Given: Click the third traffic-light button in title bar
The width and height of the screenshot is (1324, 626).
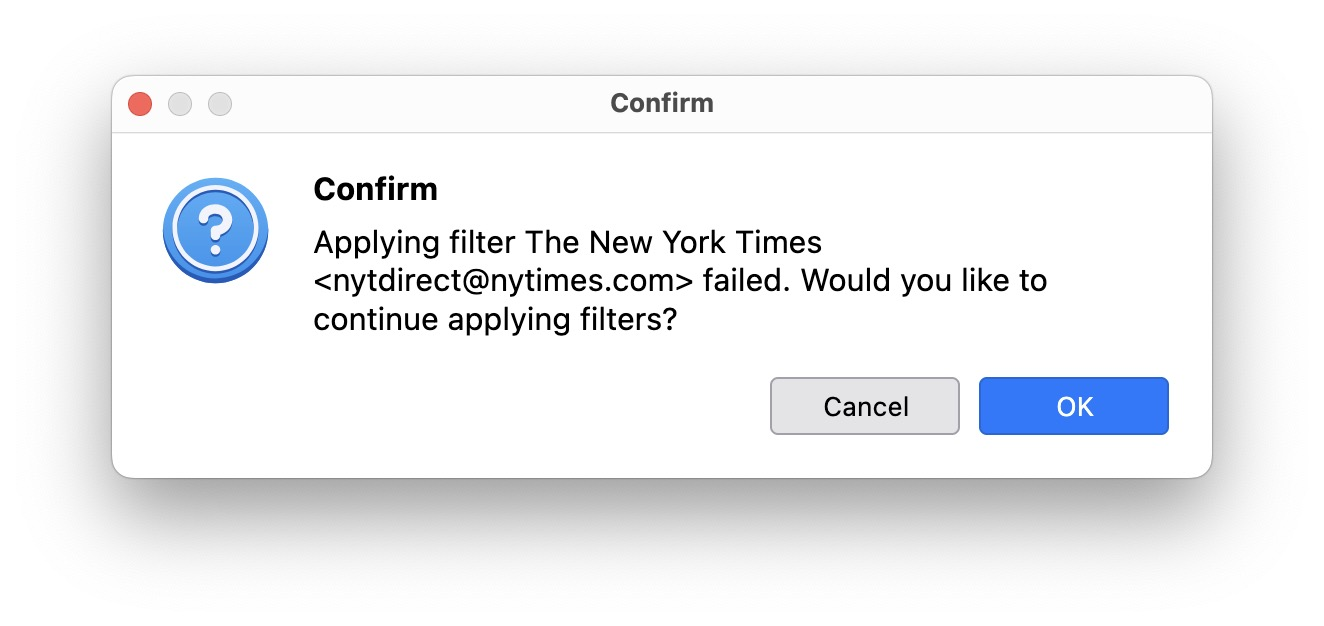Looking at the screenshot, I should 220,104.
